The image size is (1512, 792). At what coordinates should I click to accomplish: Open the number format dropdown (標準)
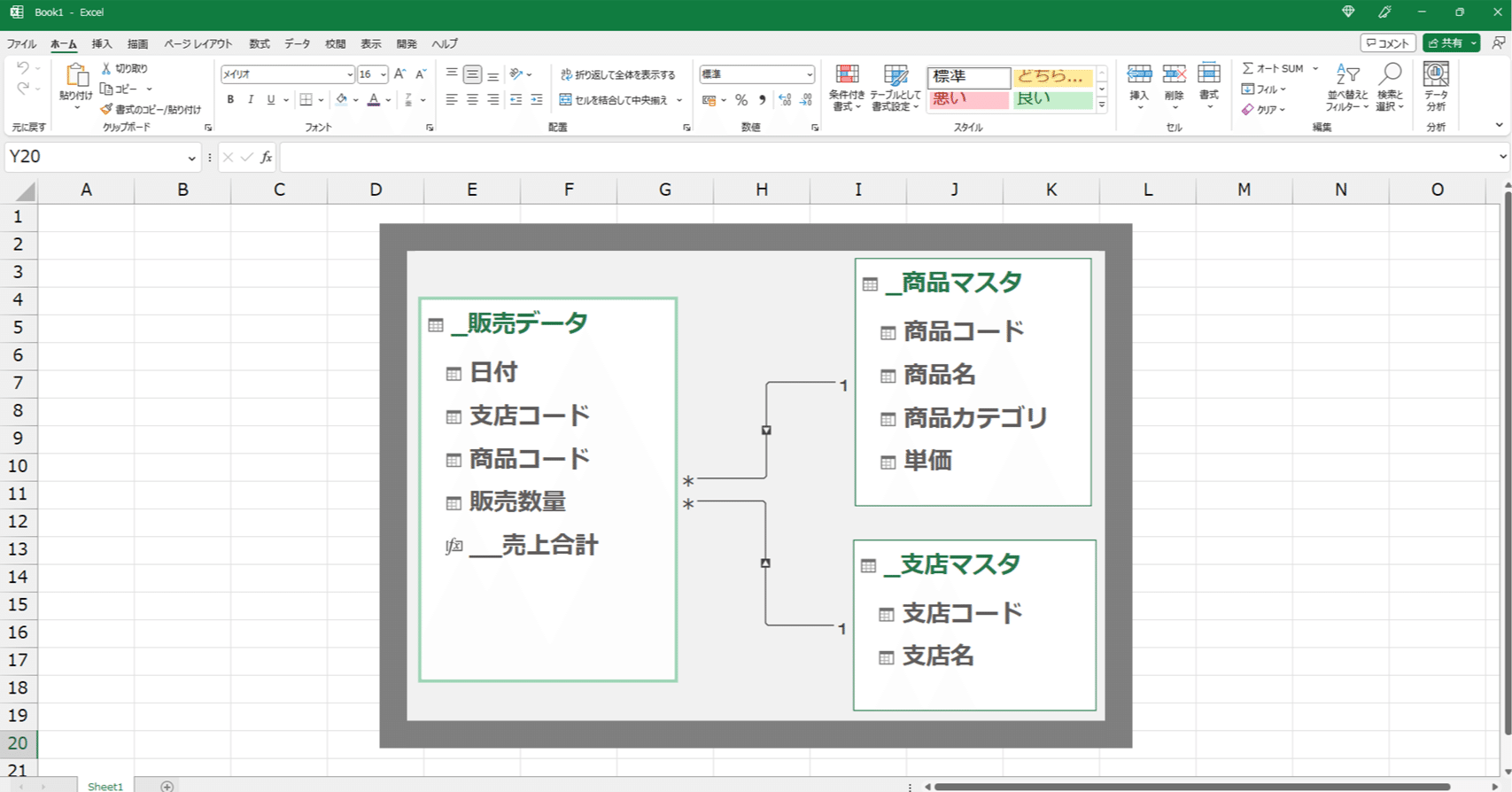tap(810, 75)
